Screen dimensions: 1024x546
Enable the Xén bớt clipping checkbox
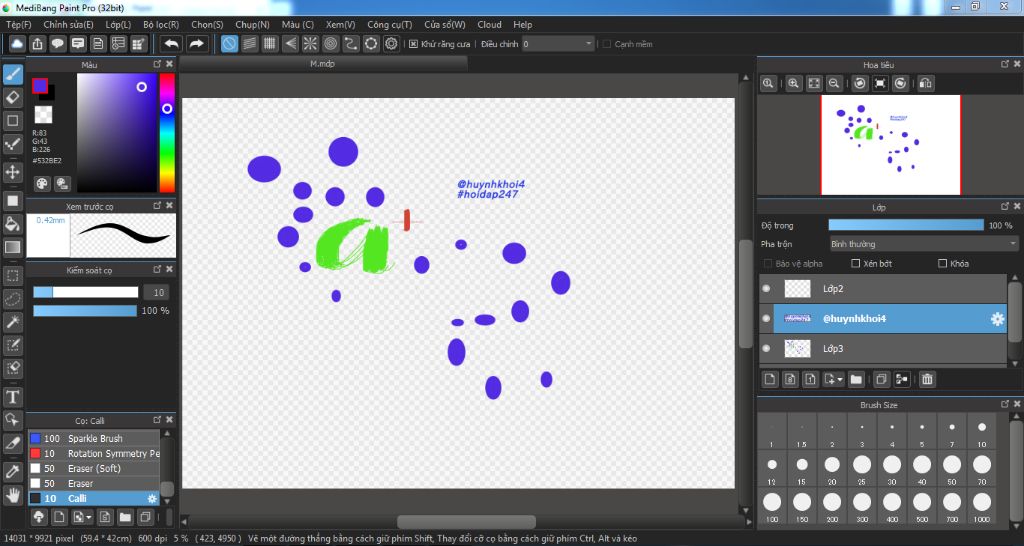(856, 263)
